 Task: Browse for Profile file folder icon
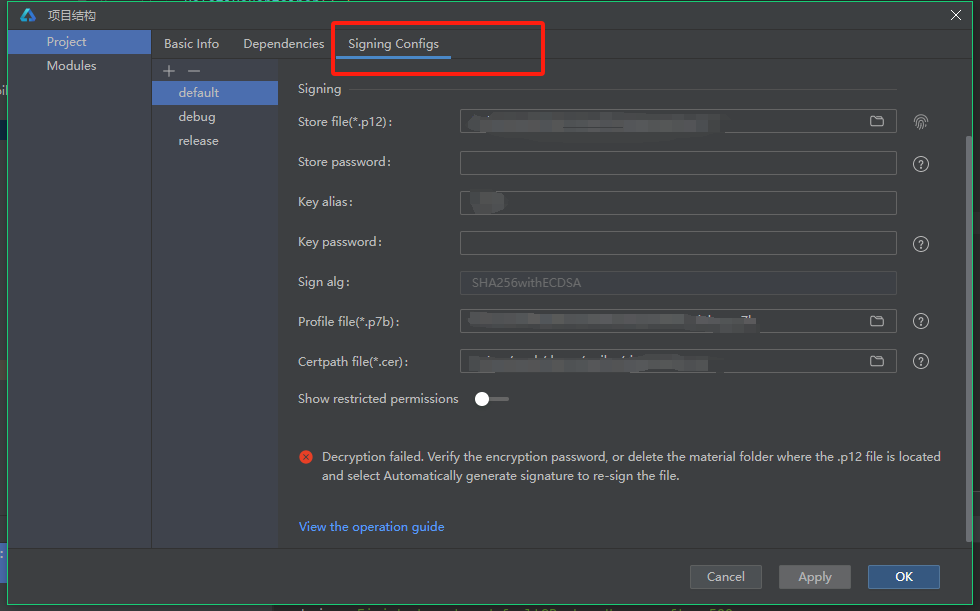coord(877,321)
